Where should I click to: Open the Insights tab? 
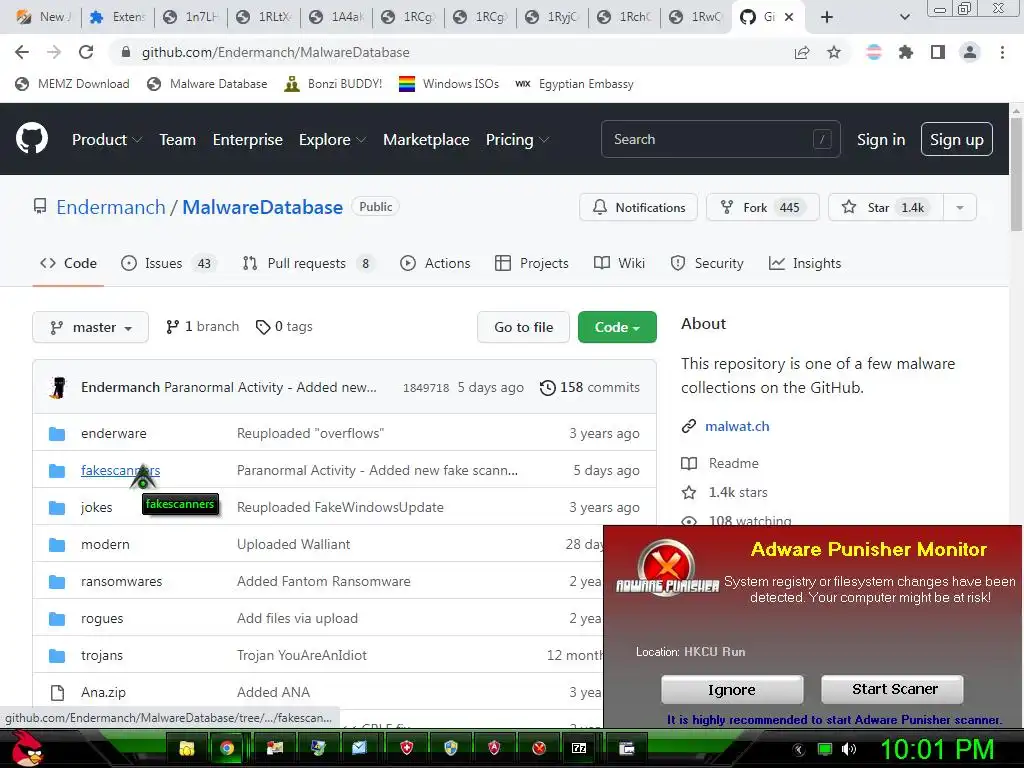coord(805,263)
